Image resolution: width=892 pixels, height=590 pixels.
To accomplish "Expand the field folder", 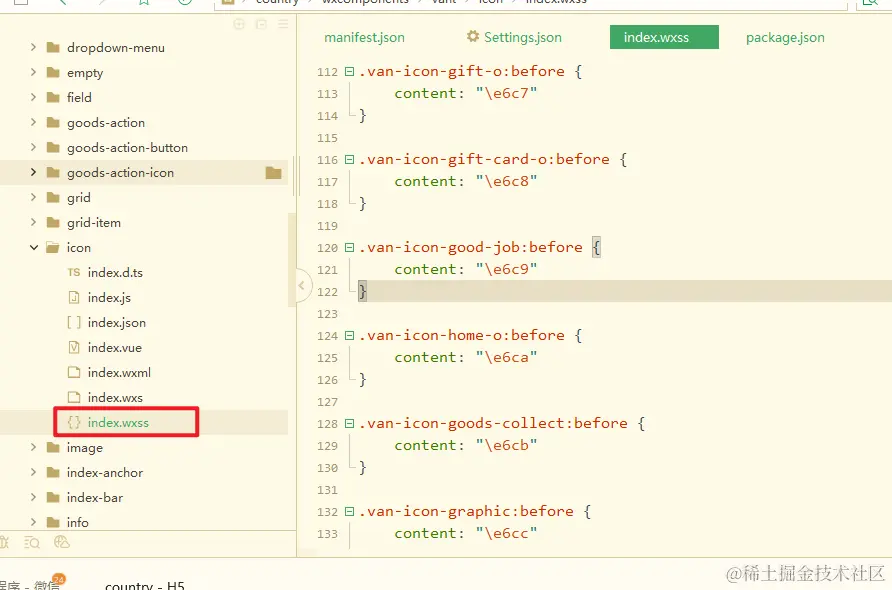I will [x=33, y=97].
